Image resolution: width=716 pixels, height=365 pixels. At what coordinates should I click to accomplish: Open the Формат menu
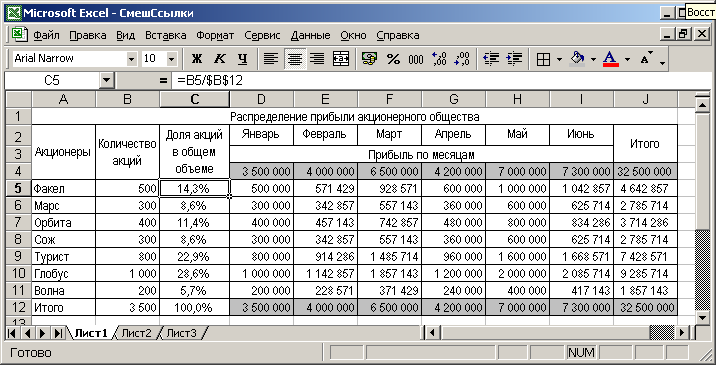tap(215, 35)
